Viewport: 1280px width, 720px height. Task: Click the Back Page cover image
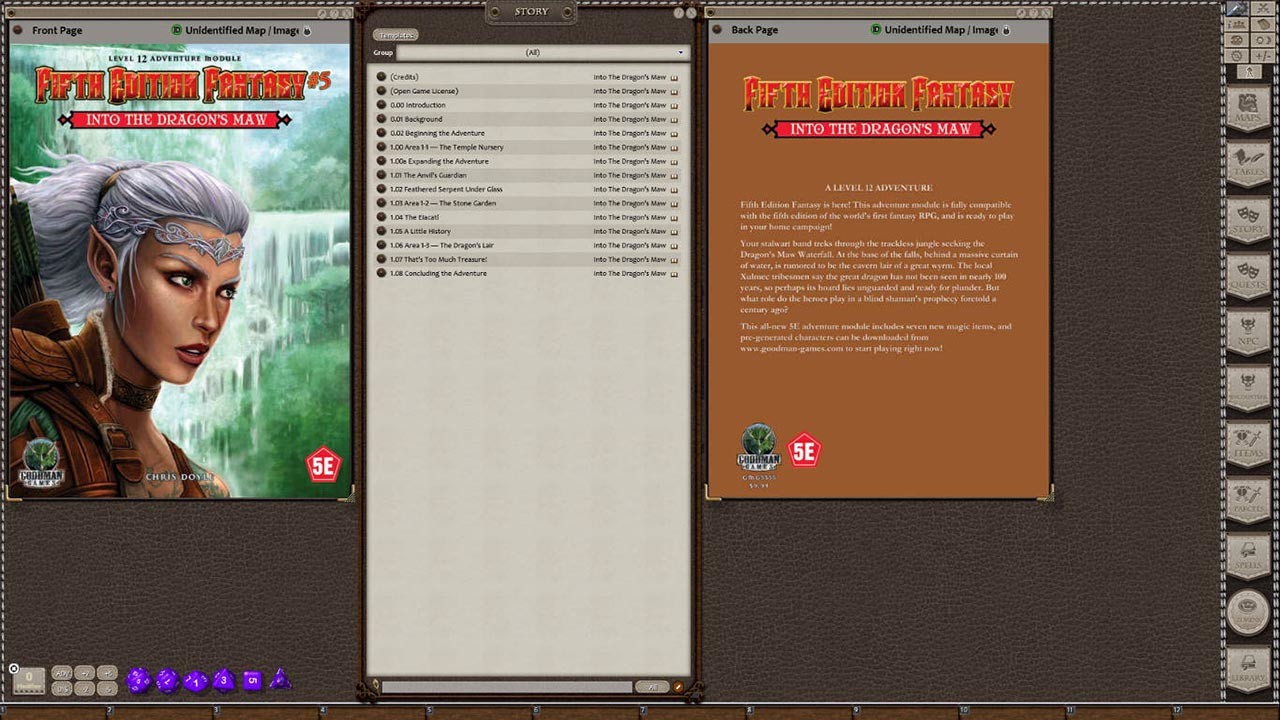click(879, 270)
